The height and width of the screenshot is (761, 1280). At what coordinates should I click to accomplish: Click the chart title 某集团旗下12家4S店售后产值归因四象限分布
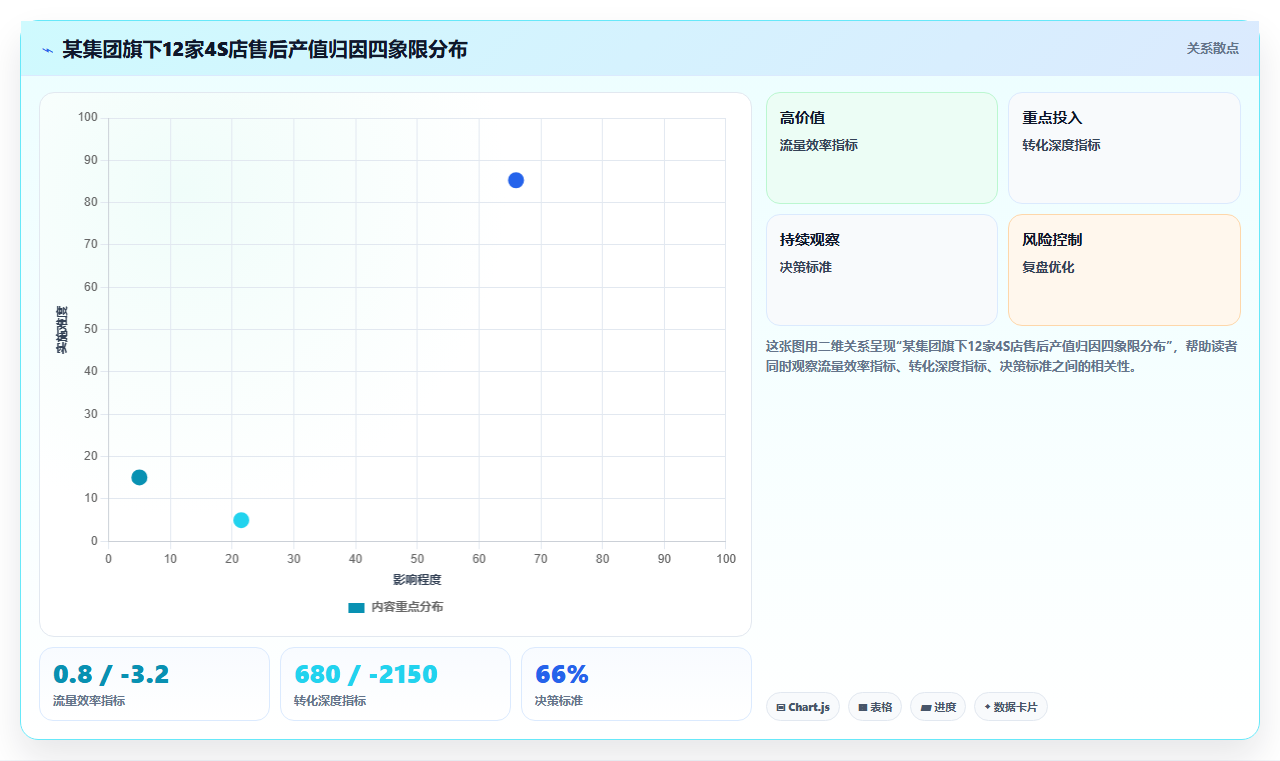click(265, 50)
